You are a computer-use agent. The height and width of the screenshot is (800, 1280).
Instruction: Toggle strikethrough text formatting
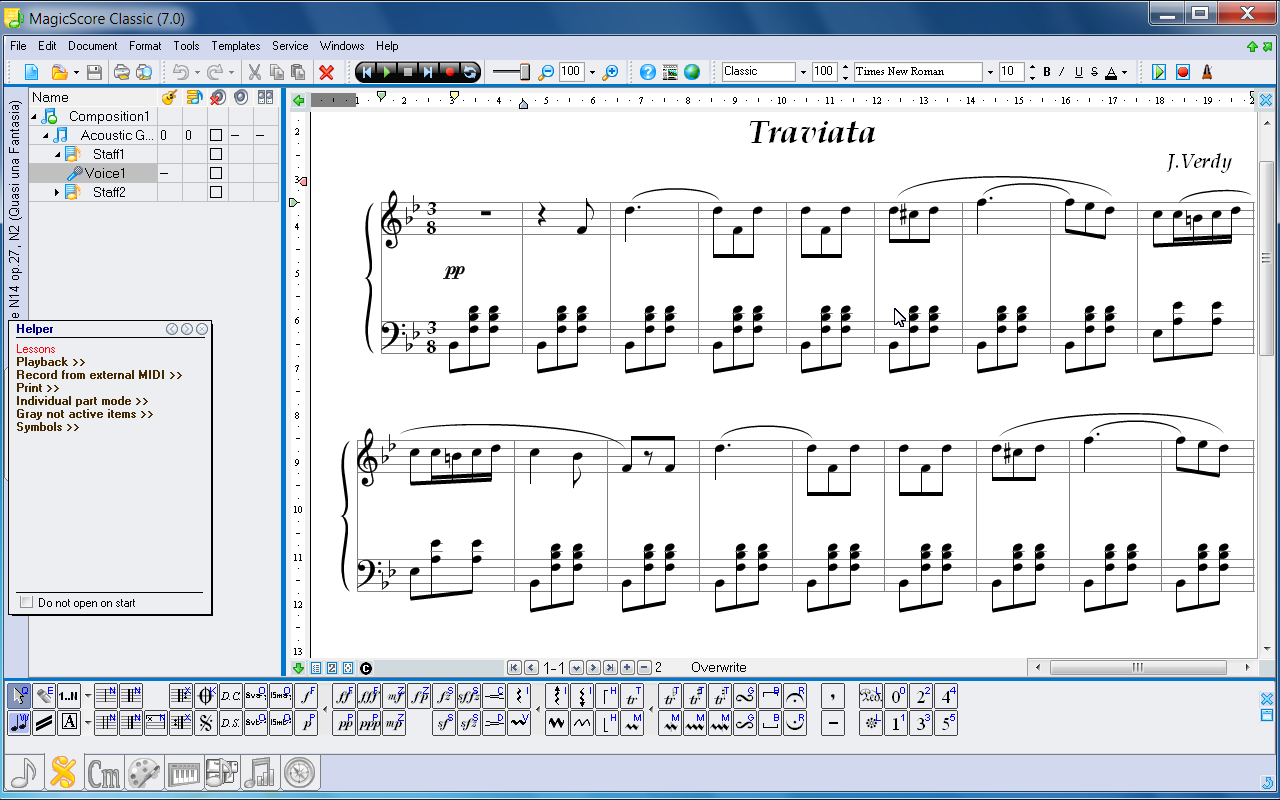tap(1094, 72)
